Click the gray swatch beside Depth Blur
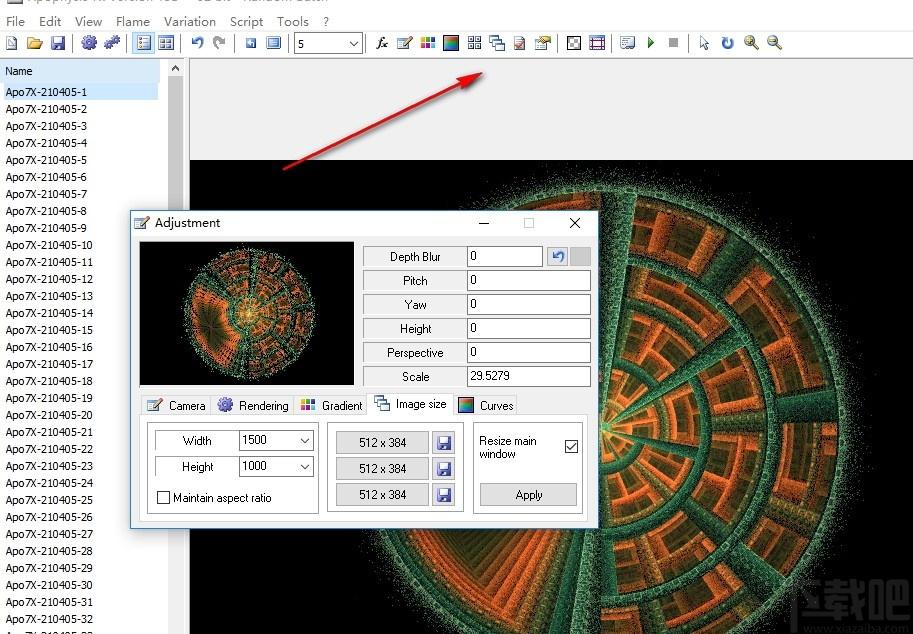 580,257
